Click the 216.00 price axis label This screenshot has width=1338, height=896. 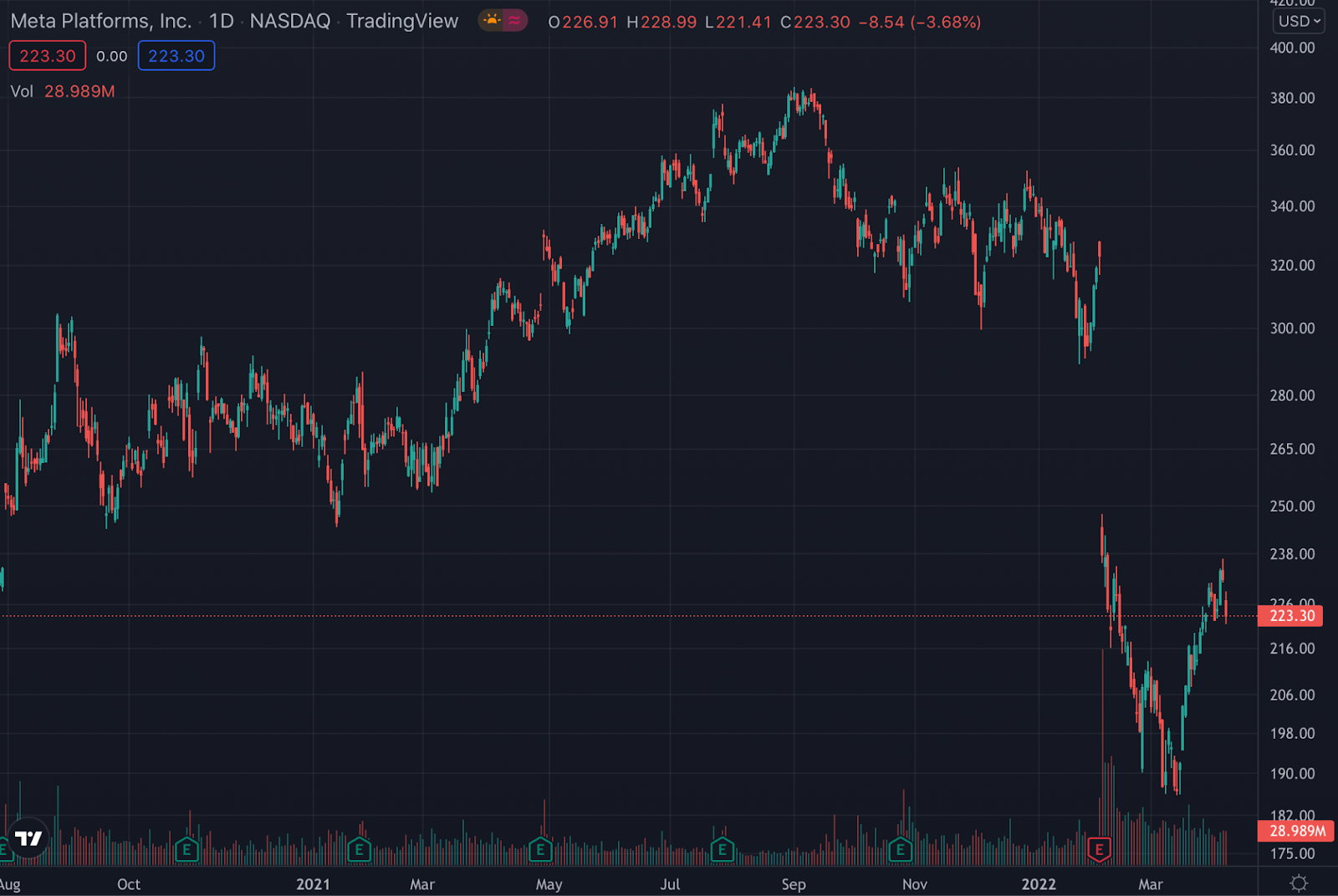pyautogui.click(x=1292, y=649)
